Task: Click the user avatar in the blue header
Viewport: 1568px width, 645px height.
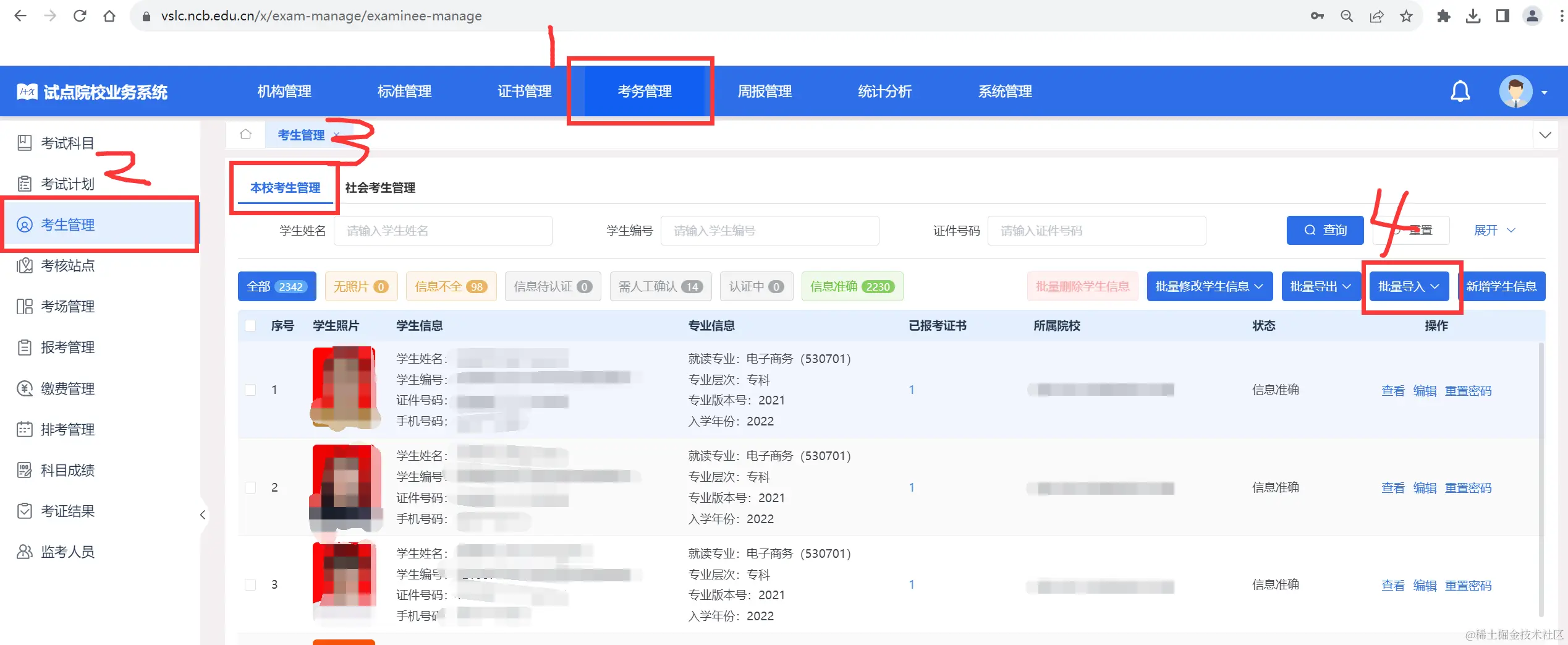Action: 1515,92
